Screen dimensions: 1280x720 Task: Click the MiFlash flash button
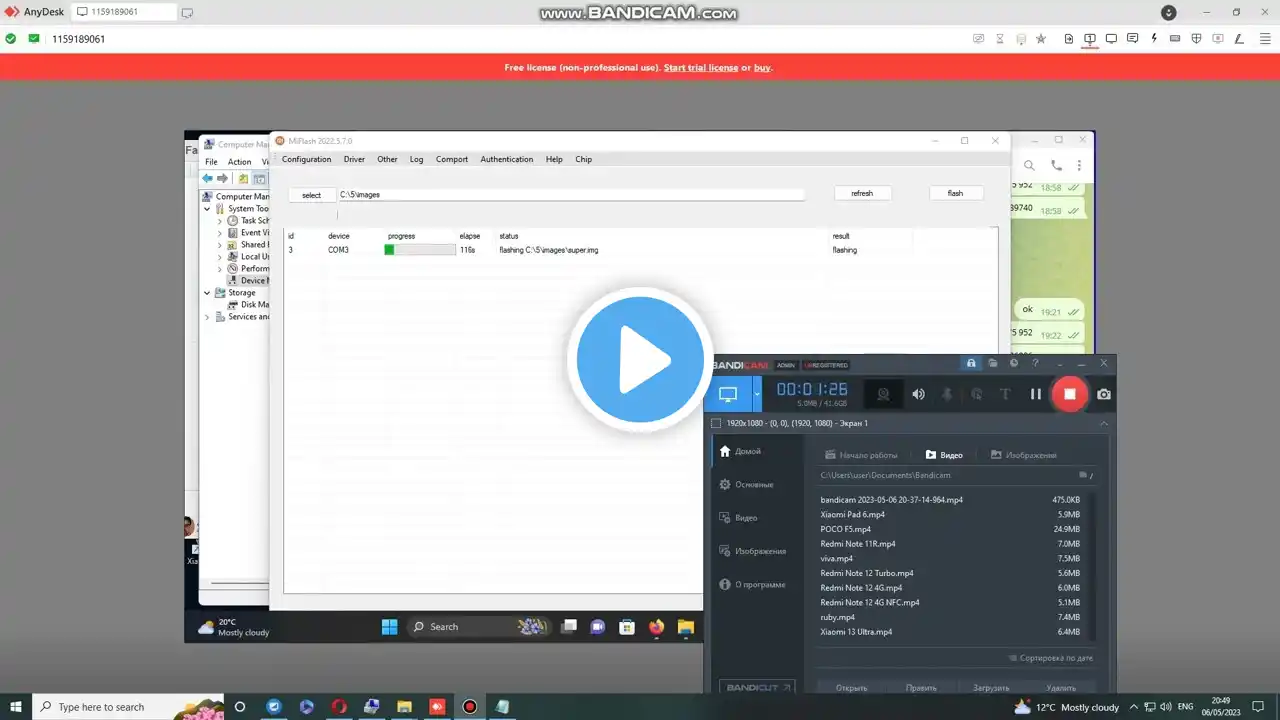[955, 193]
